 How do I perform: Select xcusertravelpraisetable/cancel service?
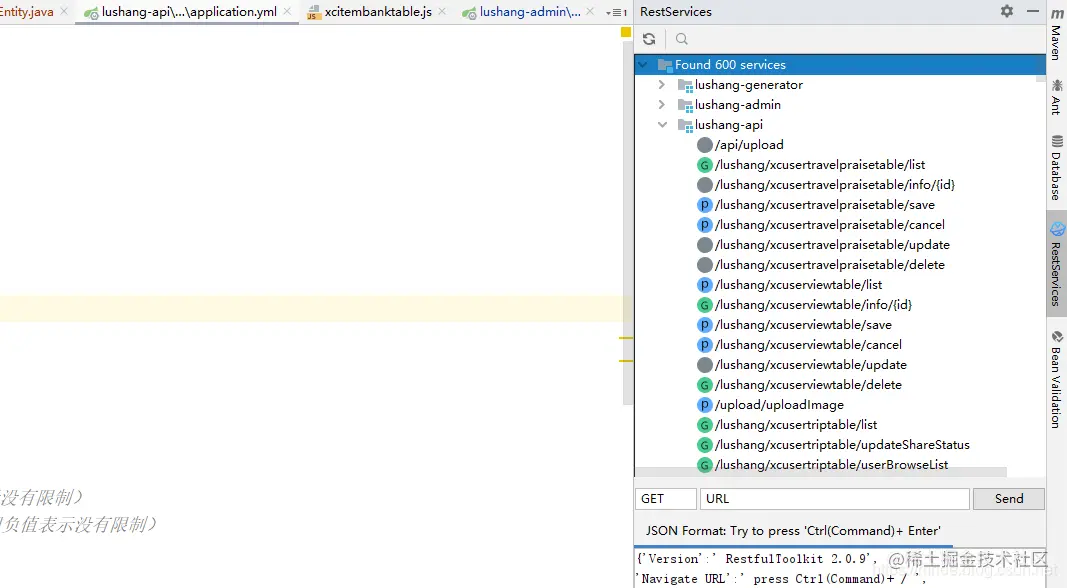pyautogui.click(x=830, y=225)
